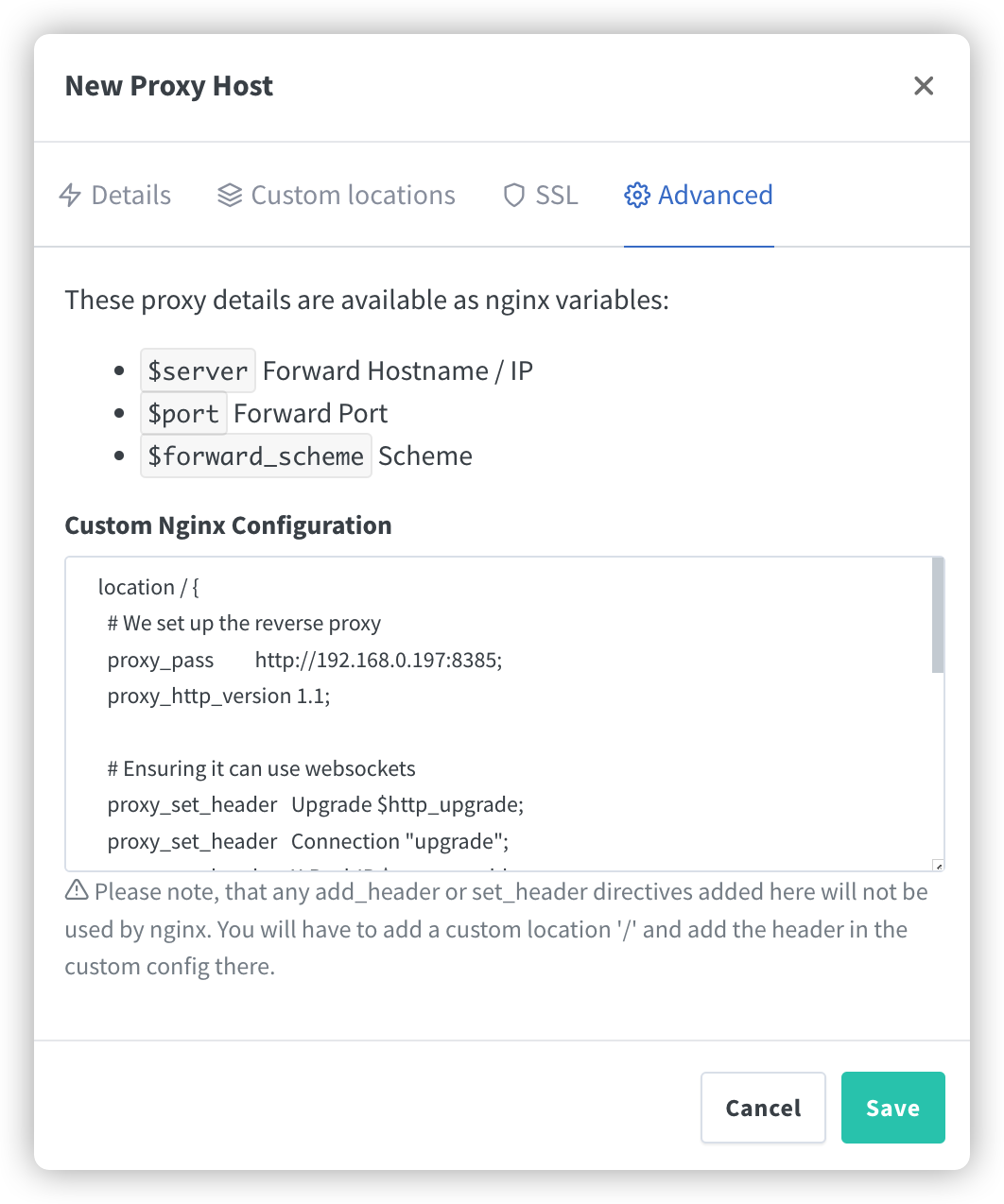Click the layers icon for Custom locations
The height and width of the screenshot is (1204, 1004).
pos(230,196)
